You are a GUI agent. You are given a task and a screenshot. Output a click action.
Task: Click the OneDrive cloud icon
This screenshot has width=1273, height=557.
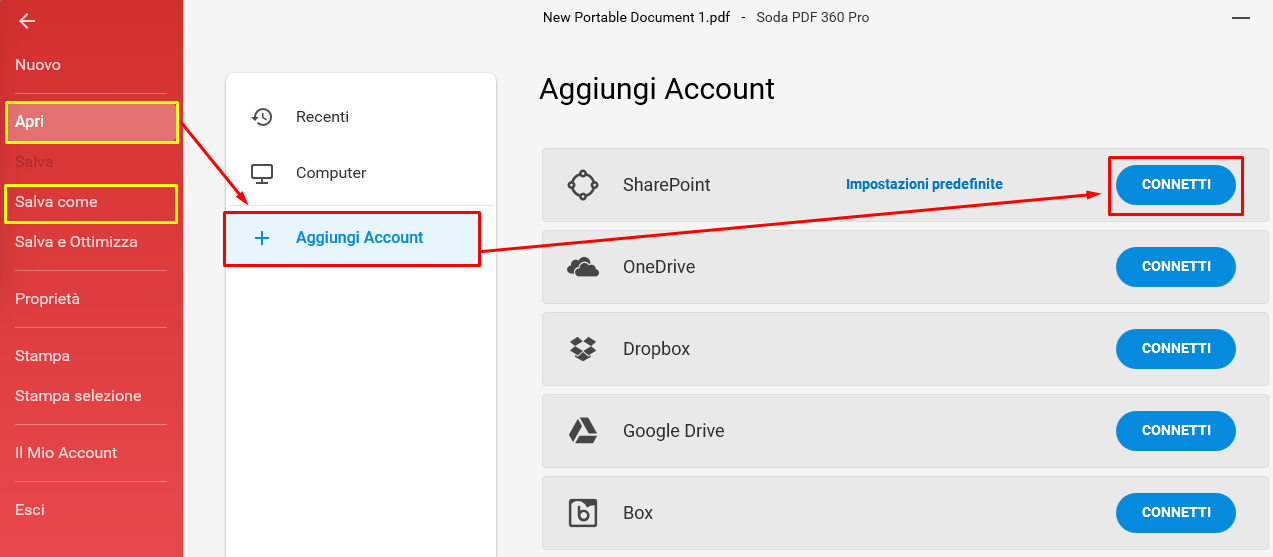click(x=583, y=267)
